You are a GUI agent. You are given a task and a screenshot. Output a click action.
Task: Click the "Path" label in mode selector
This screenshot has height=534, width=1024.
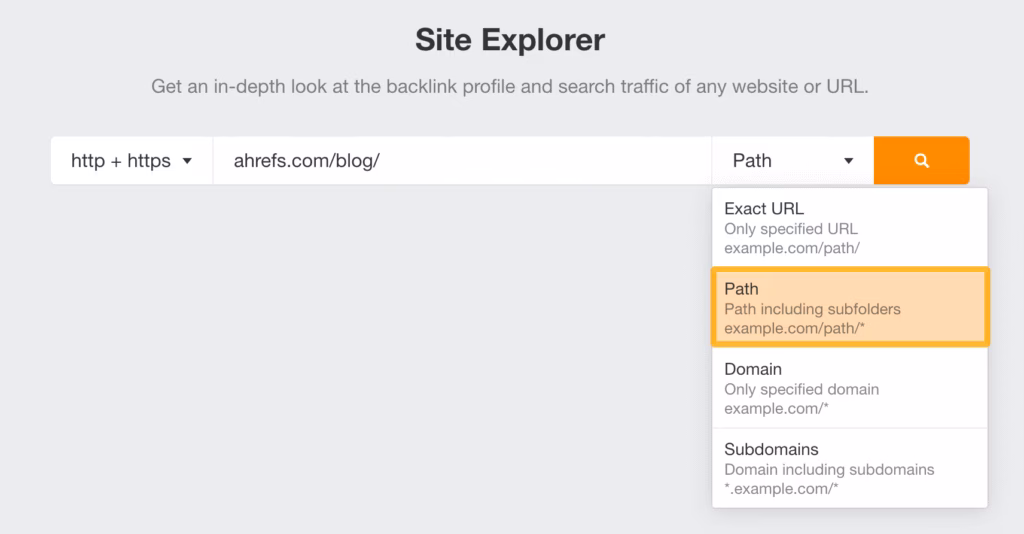(x=753, y=160)
